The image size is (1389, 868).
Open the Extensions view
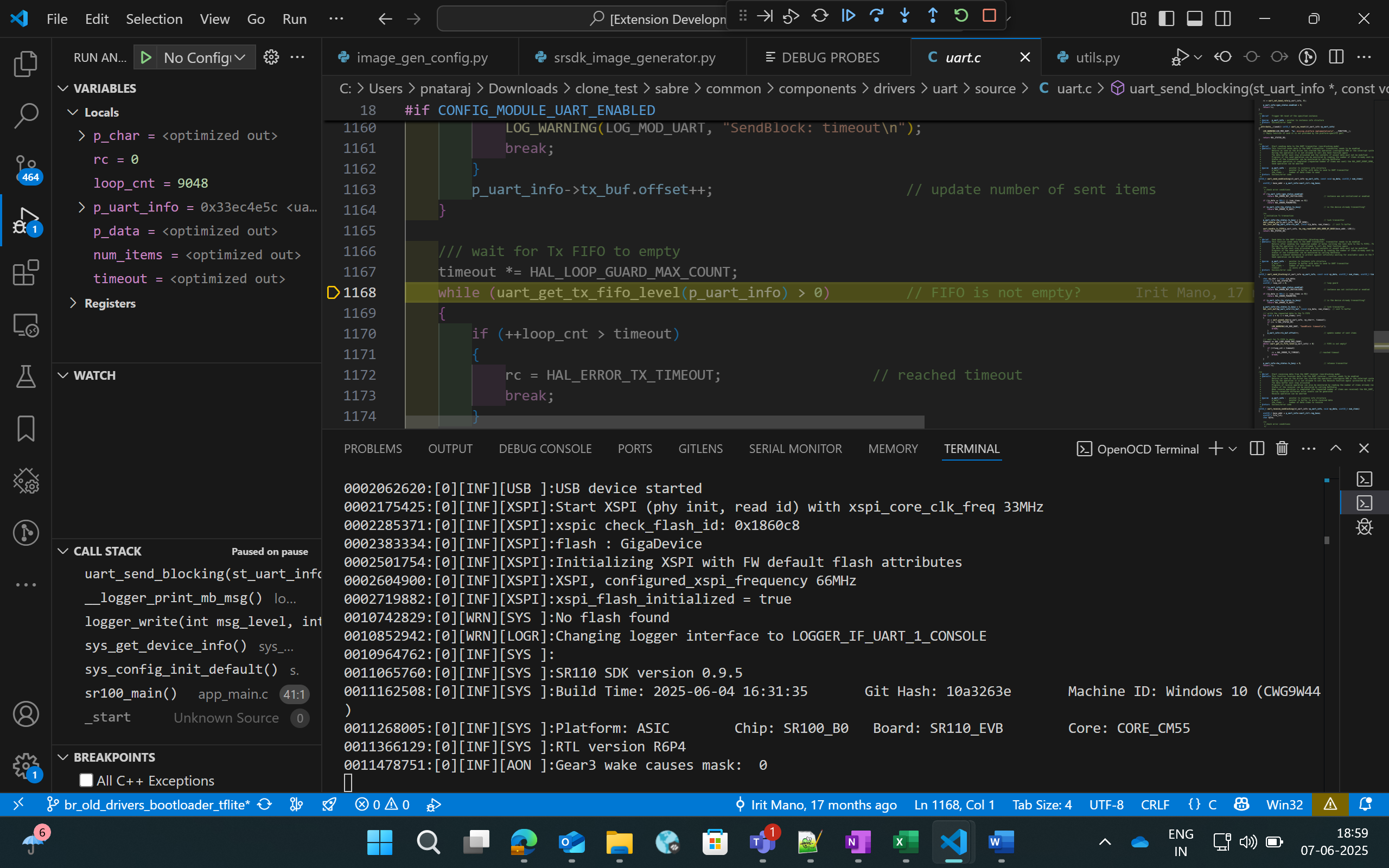tap(26, 272)
